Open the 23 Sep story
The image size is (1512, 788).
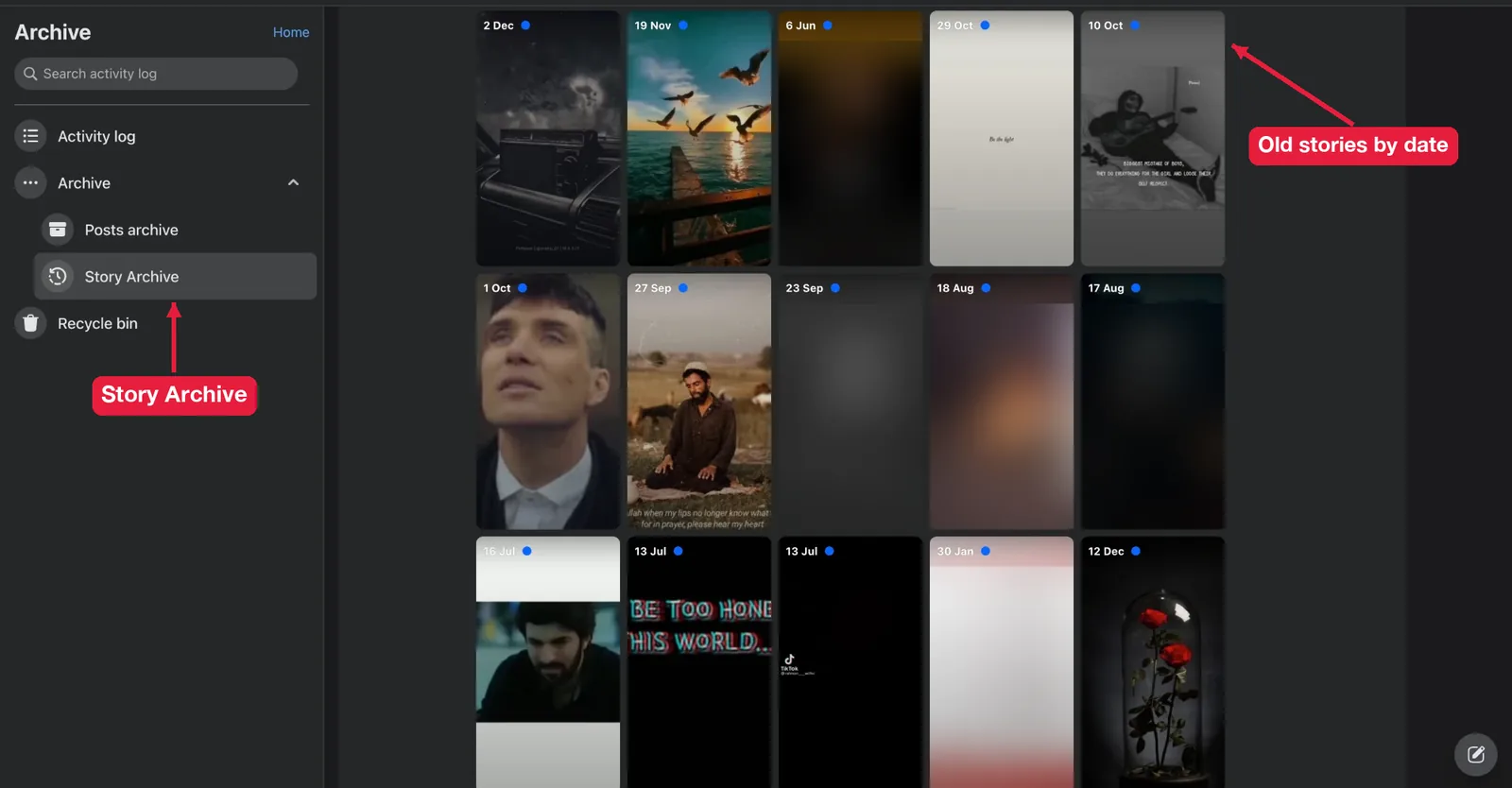[x=850, y=402]
